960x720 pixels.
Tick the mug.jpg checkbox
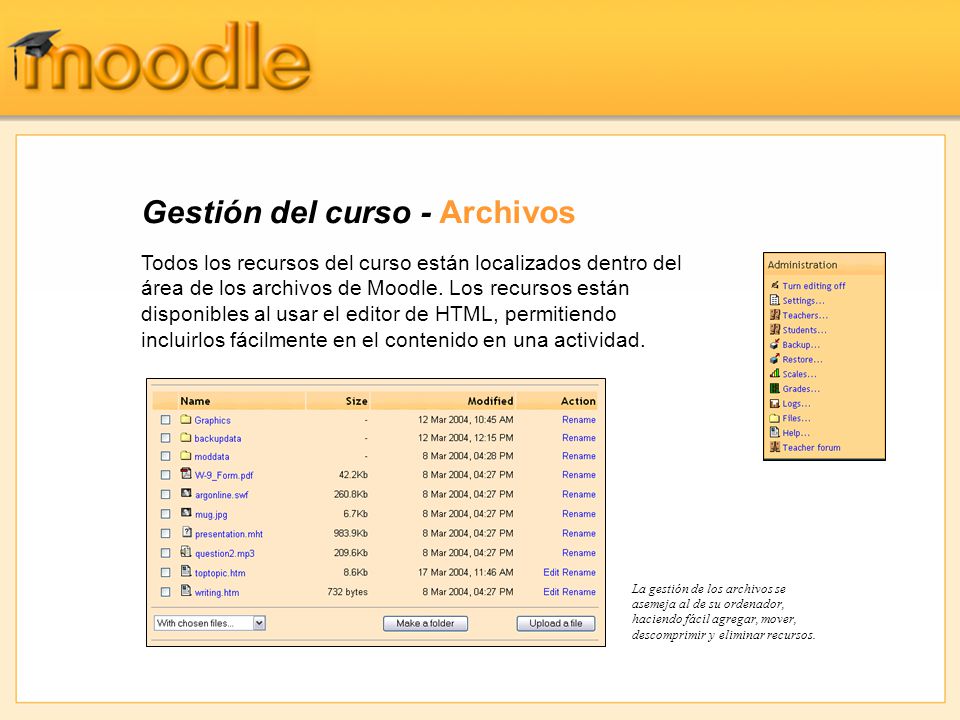click(165, 514)
